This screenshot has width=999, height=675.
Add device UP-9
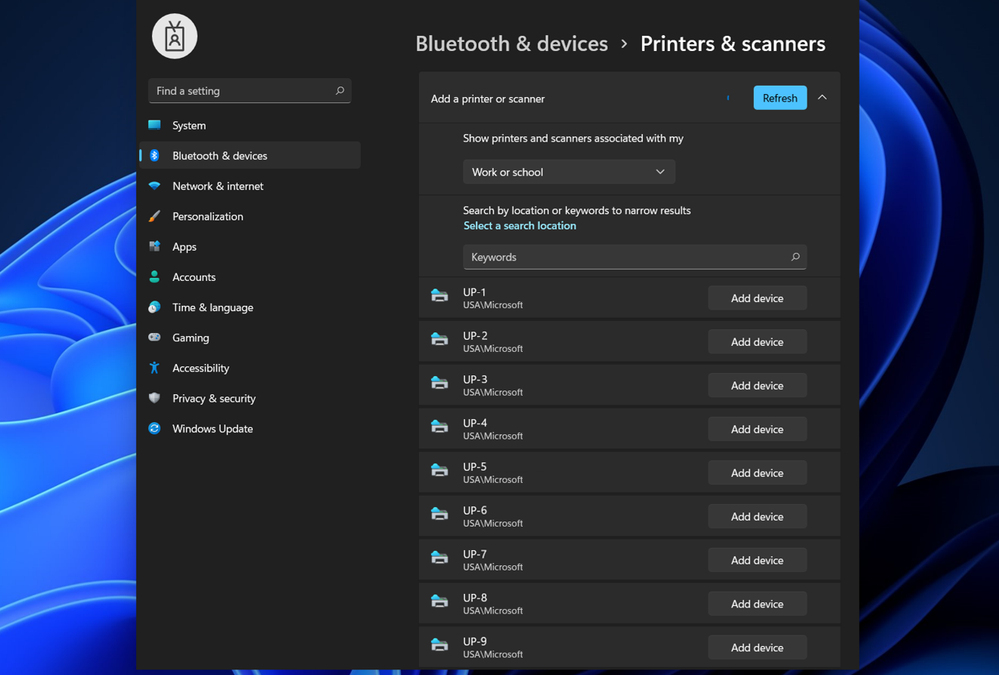coord(758,648)
